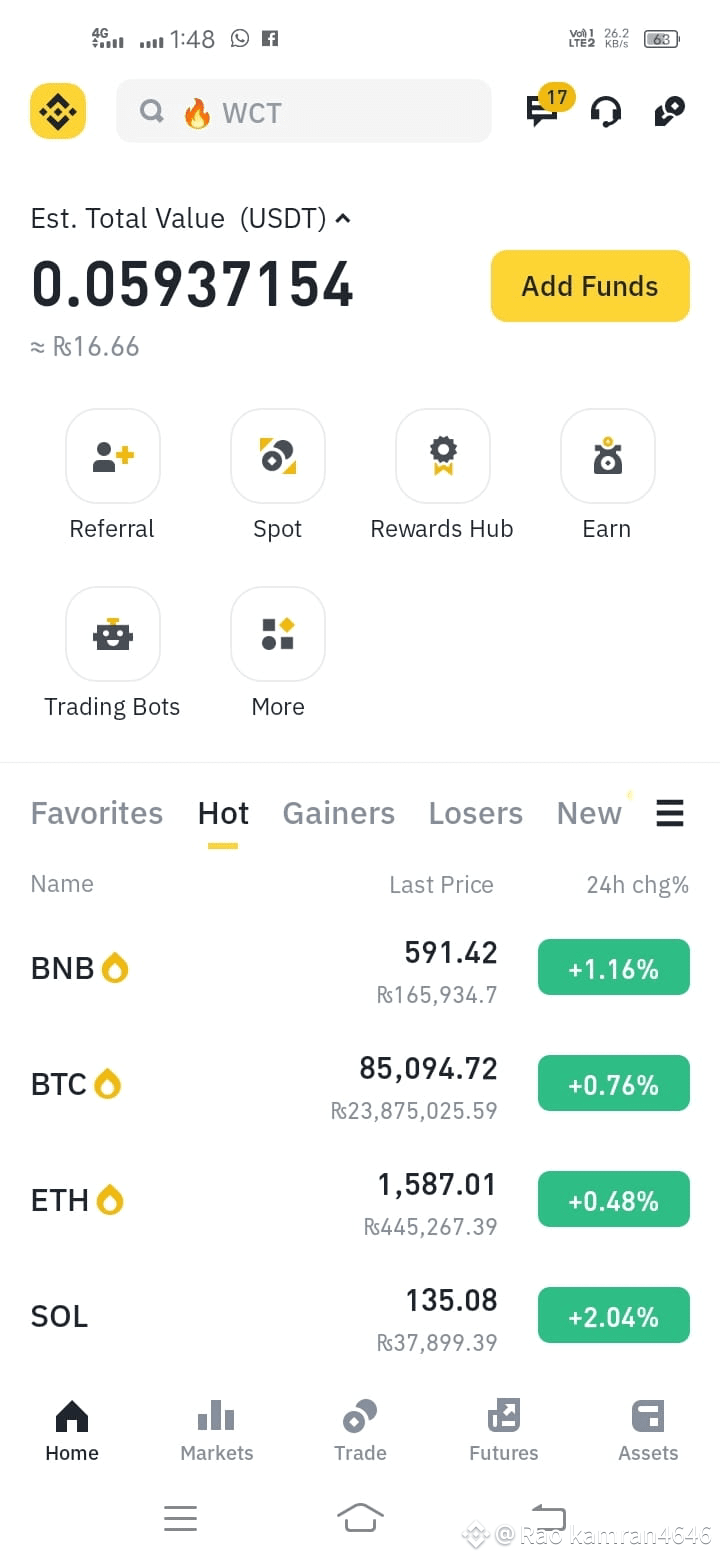Open the Spot shortcut icon
This screenshot has height=1560, width=720.
(x=278, y=456)
